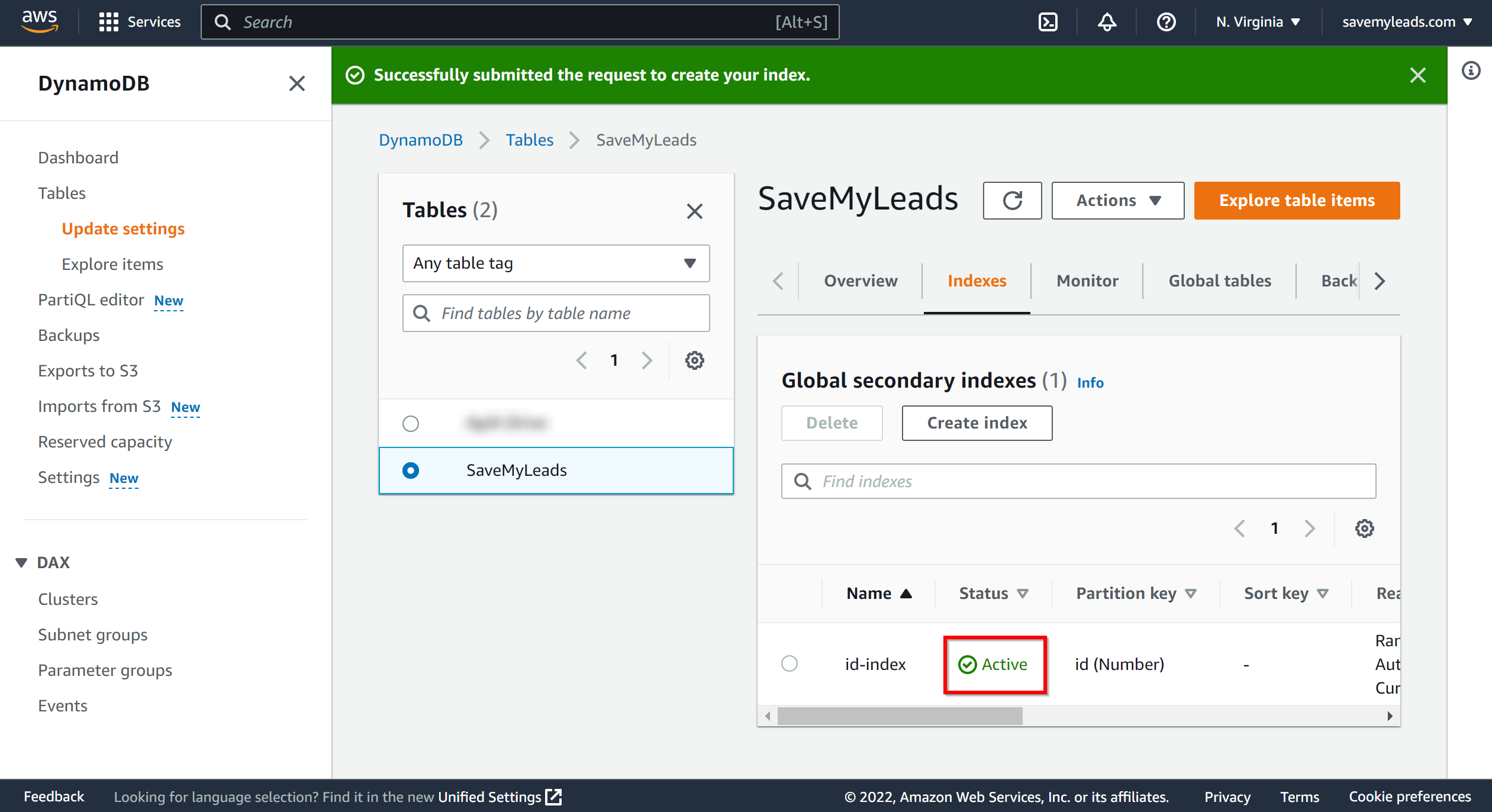
Task: Open Backups in the sidebar
Action: point(69,335)
